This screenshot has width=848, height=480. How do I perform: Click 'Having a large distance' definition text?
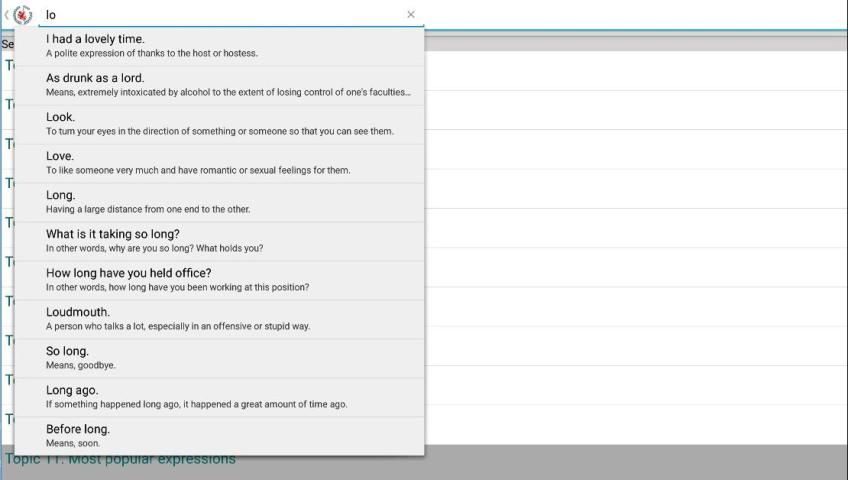tap(148, 210)
